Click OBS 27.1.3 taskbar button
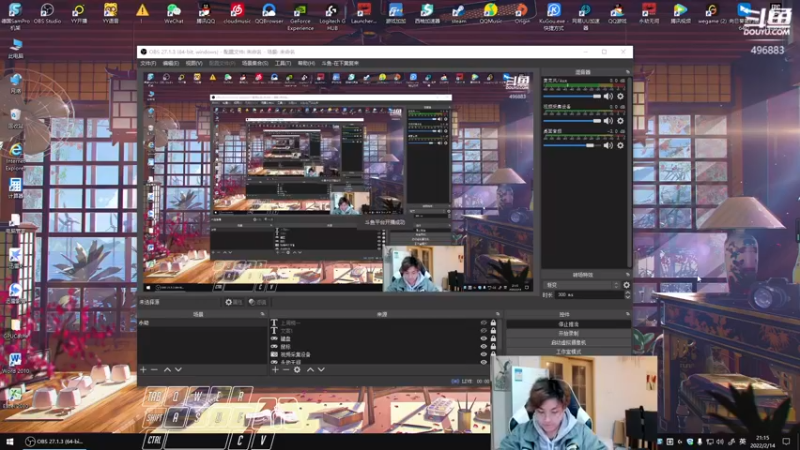800x450 pixels. (x=54, y=441)
